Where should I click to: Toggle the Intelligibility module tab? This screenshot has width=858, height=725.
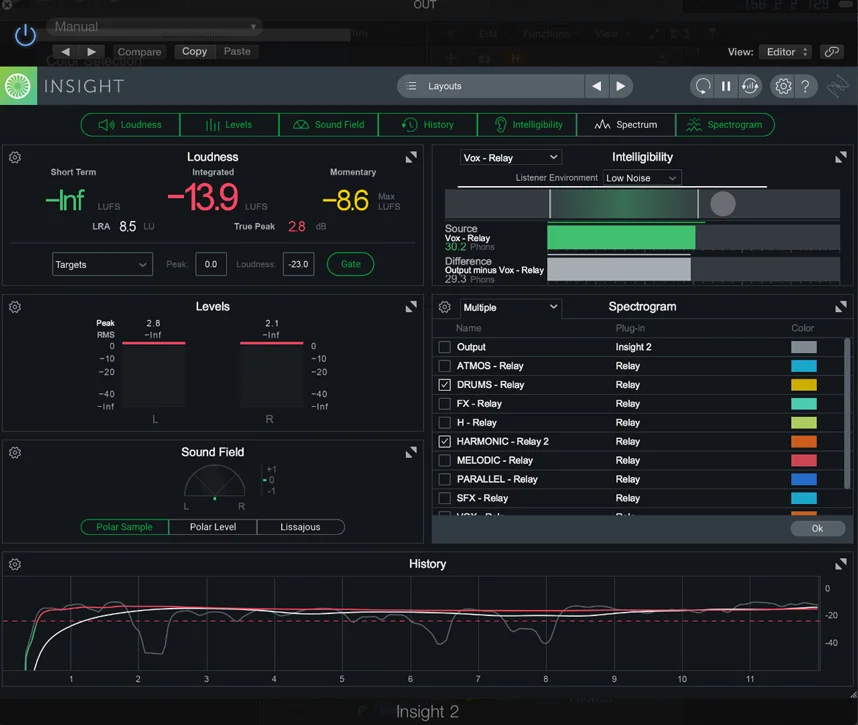(527, 125)
